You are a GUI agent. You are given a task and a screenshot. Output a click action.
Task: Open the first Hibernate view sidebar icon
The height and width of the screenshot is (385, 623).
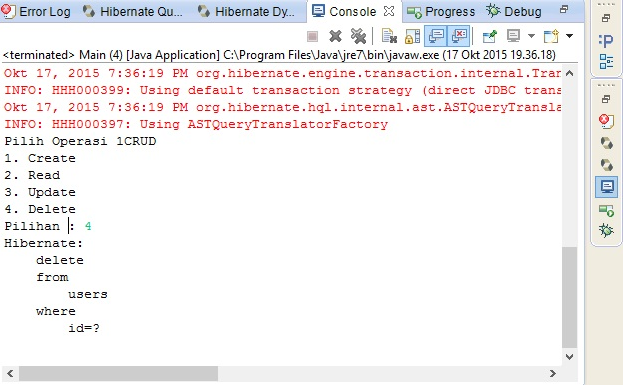point(606,143)
